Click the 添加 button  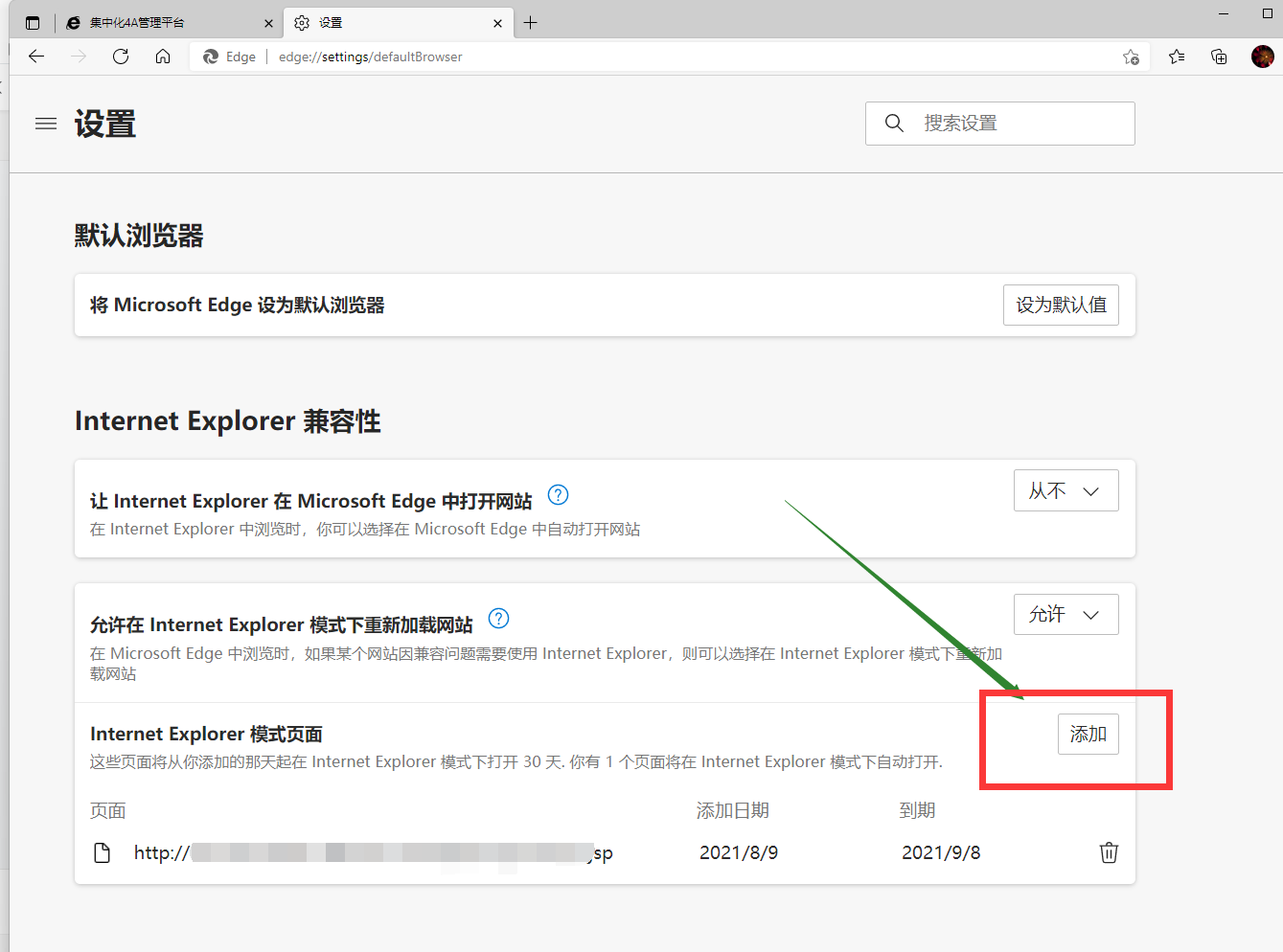tap(1088, 734)
